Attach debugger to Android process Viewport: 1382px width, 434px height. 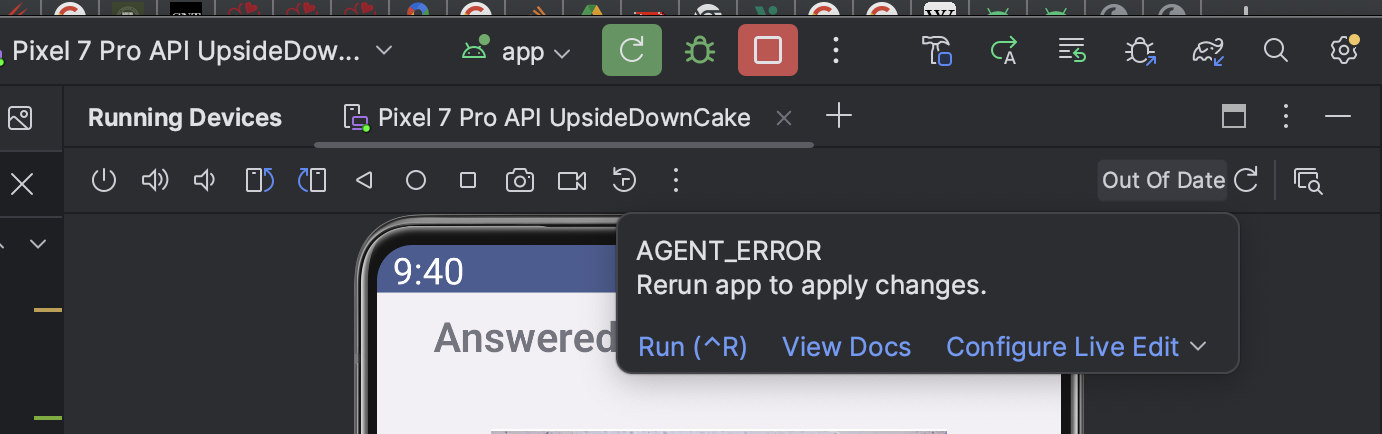(1140, 50)
